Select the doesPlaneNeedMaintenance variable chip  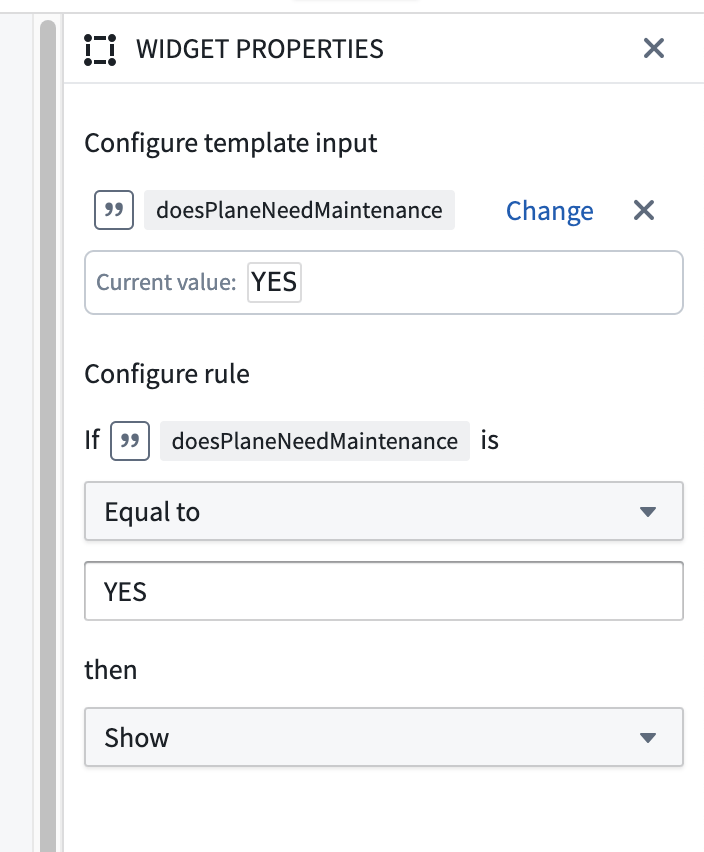pos(298,210)
